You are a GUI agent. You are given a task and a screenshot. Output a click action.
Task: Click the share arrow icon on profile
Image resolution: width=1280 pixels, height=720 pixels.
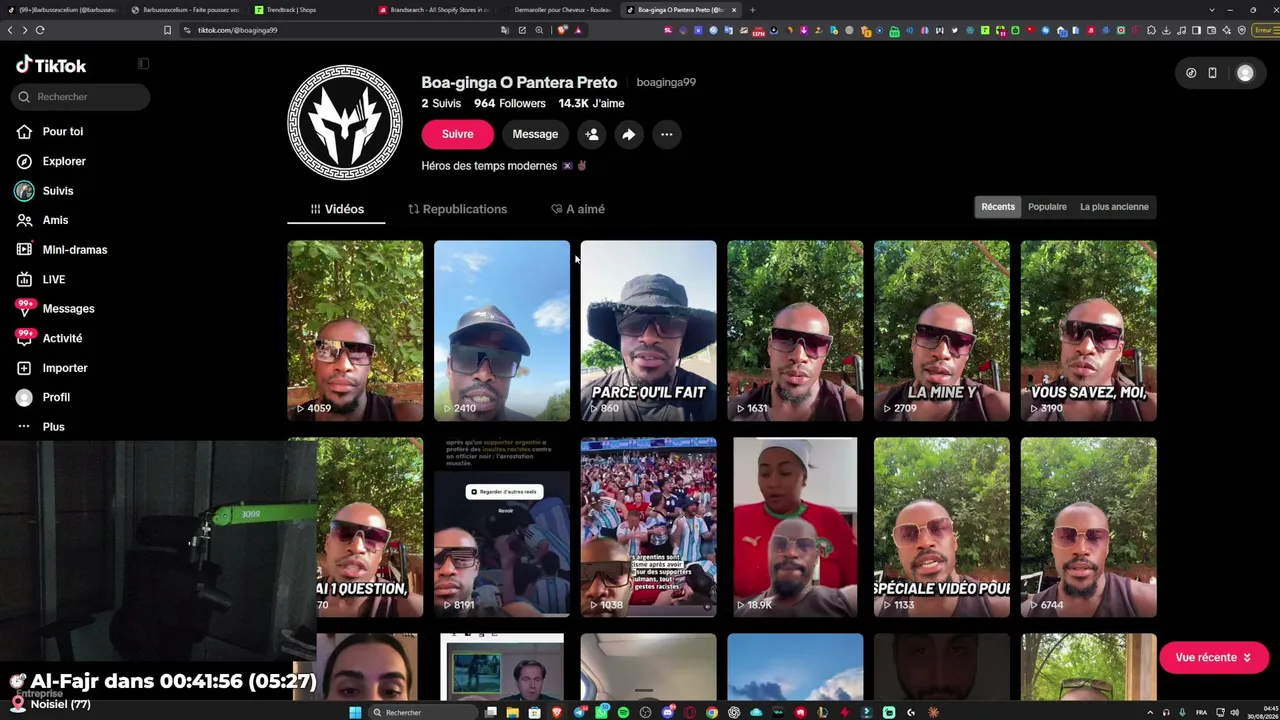pyautogui.click(x=628, y=134)
